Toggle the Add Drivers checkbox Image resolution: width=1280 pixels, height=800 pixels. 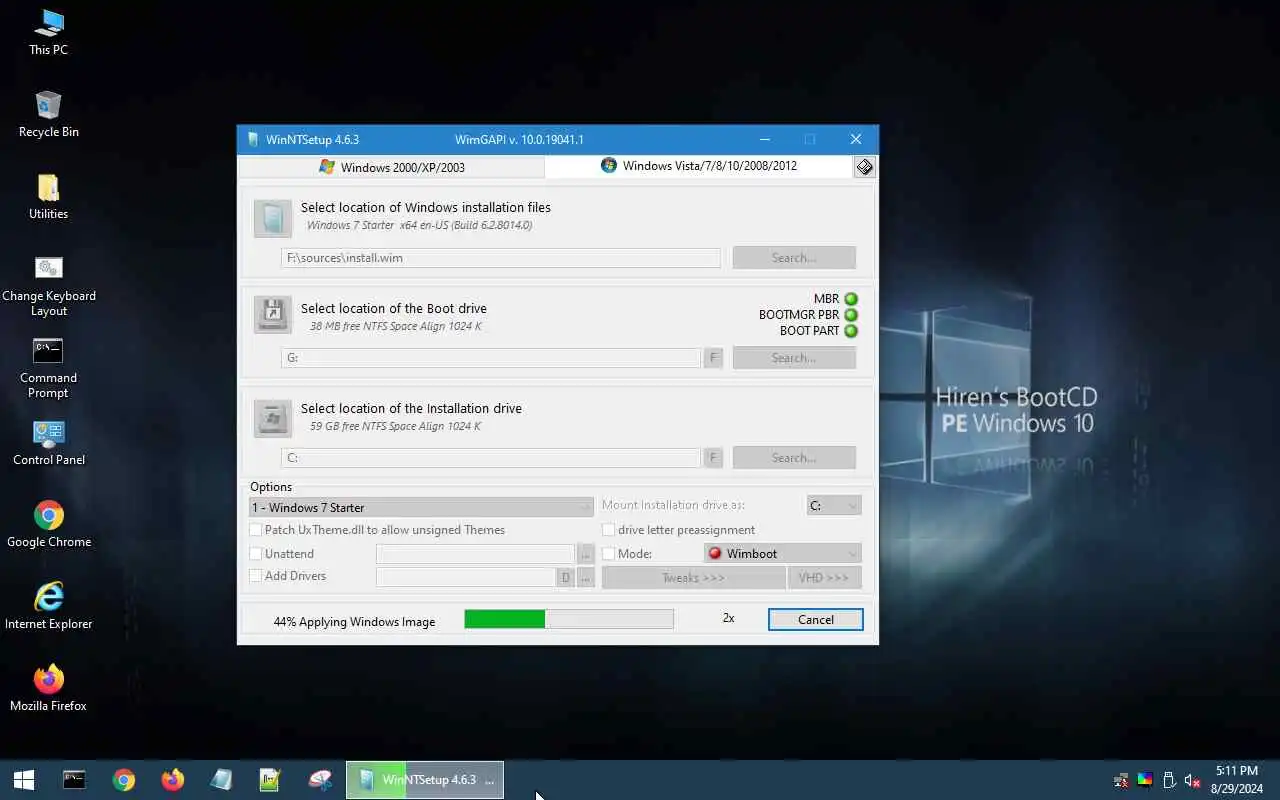(256, 576)
